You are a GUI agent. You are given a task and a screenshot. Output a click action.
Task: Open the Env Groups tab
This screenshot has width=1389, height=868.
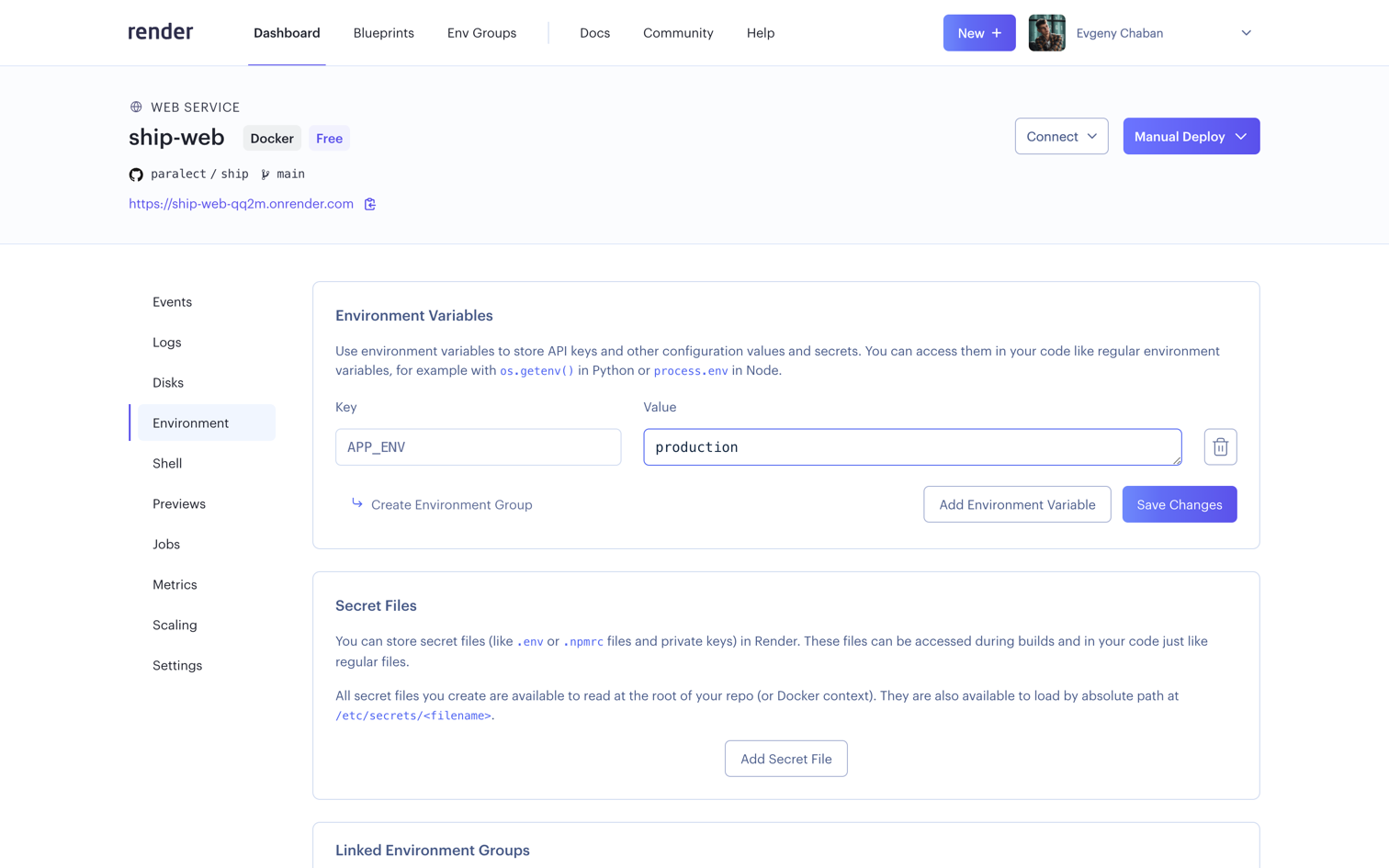coord(481,33)
